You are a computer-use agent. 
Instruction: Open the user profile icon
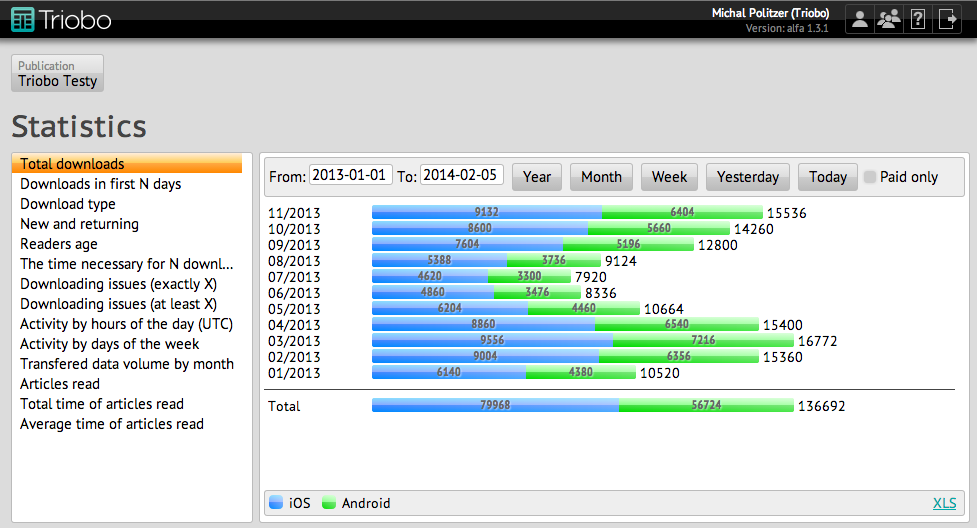[859, 19]
